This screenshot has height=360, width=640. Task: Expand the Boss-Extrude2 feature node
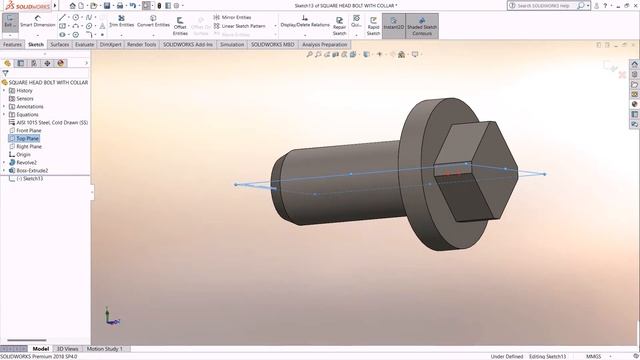pos(4,171)
